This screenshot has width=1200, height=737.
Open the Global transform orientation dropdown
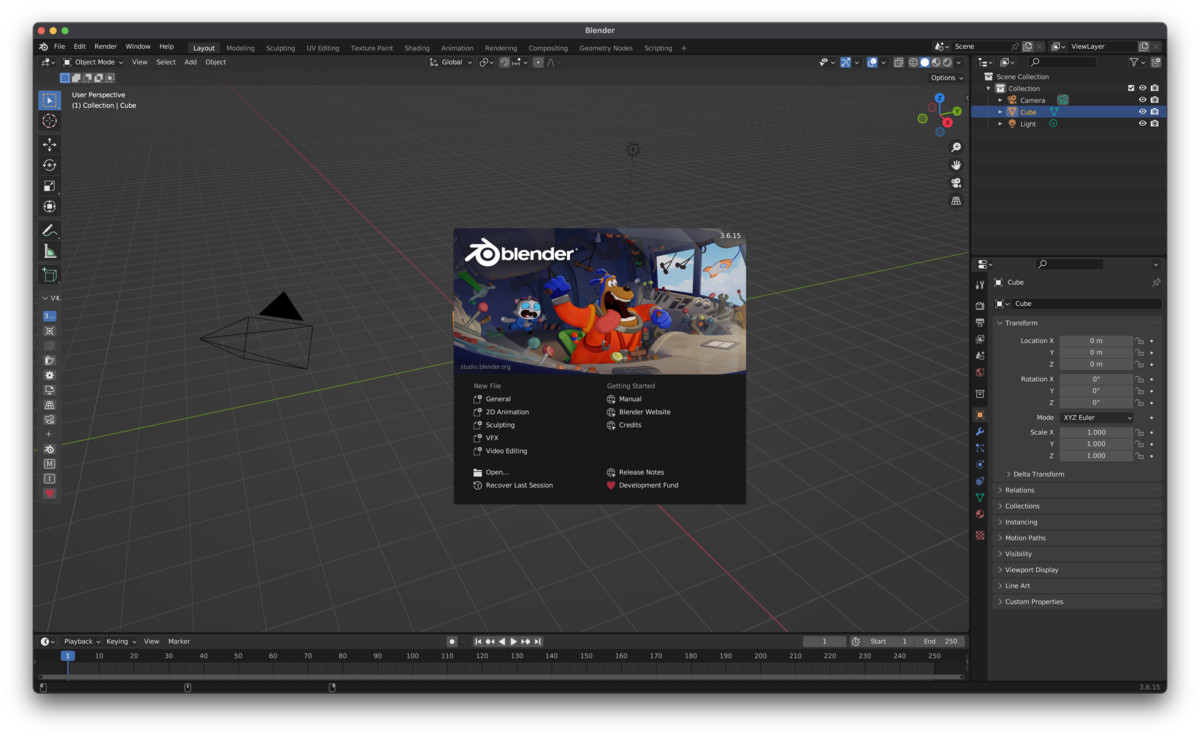pyautogui.click(x=451, y=62)
